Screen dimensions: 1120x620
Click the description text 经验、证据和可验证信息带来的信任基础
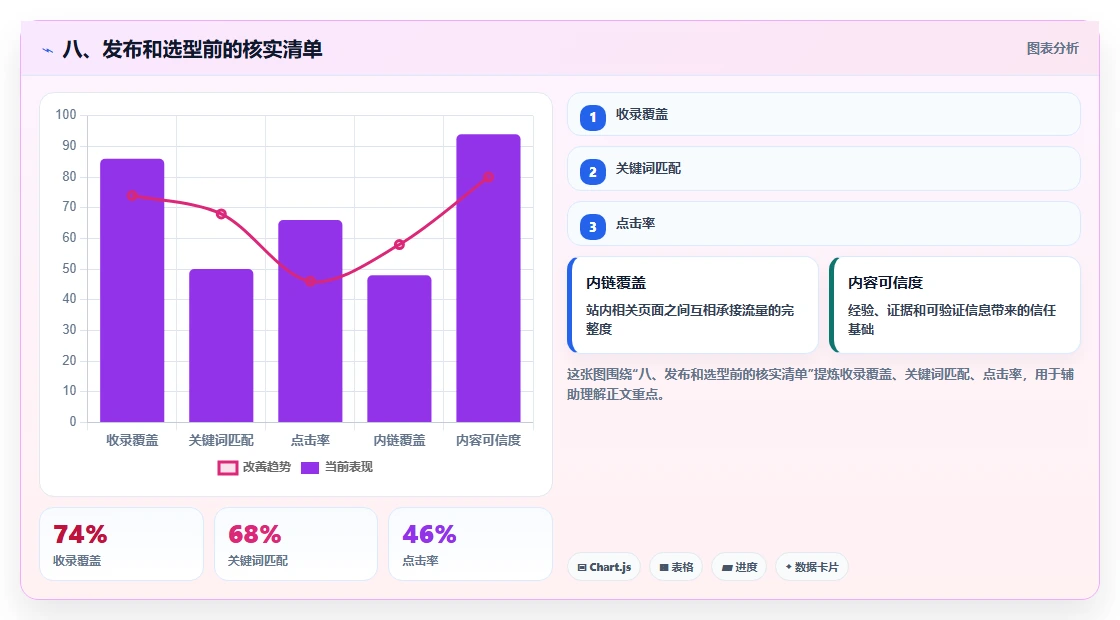[952, 319]
